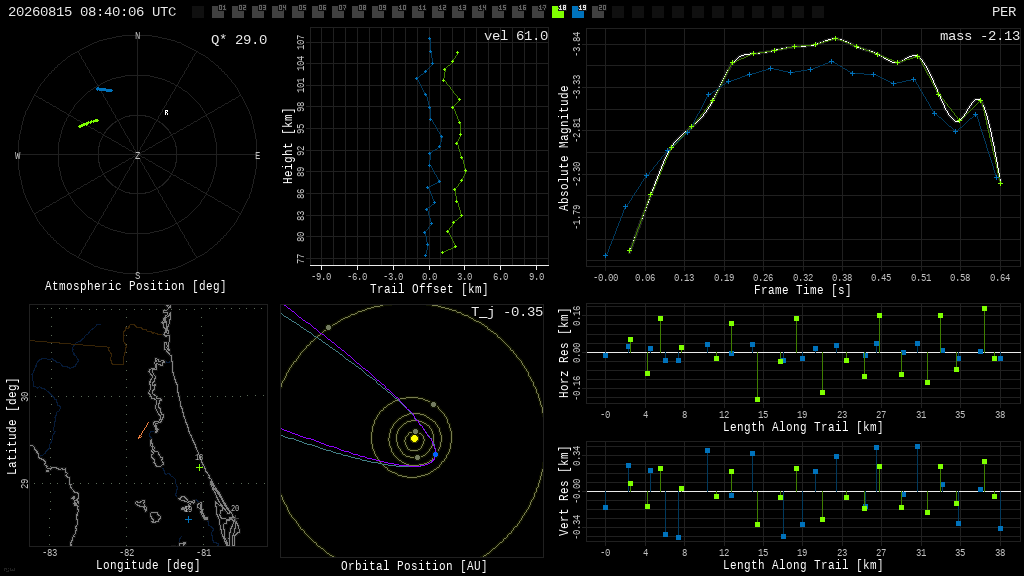Select the blue station 19 square

578,12
